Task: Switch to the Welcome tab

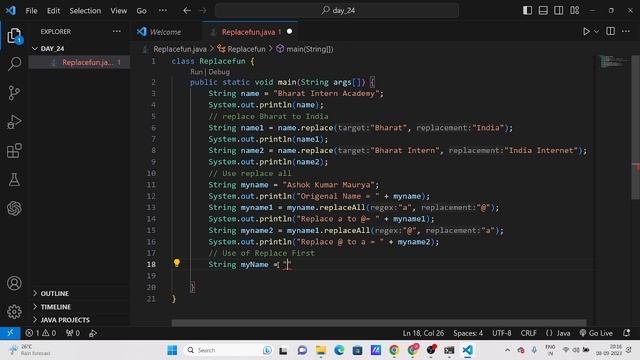Action: pos(165,32)
